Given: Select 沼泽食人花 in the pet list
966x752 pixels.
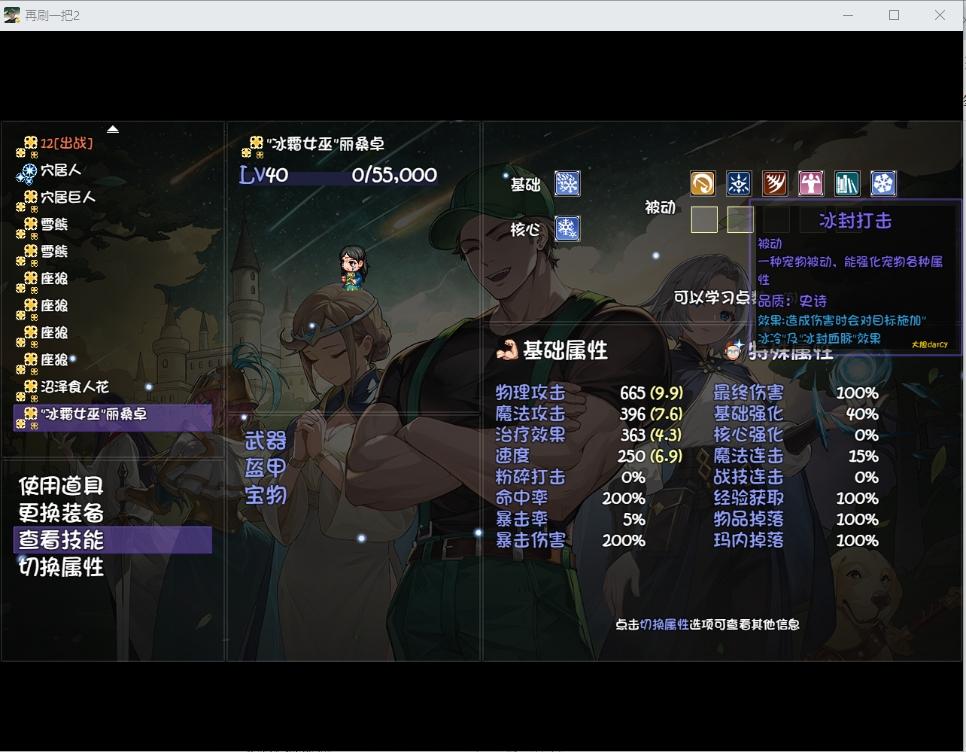Looking at the screenshot, I should 75,387.
